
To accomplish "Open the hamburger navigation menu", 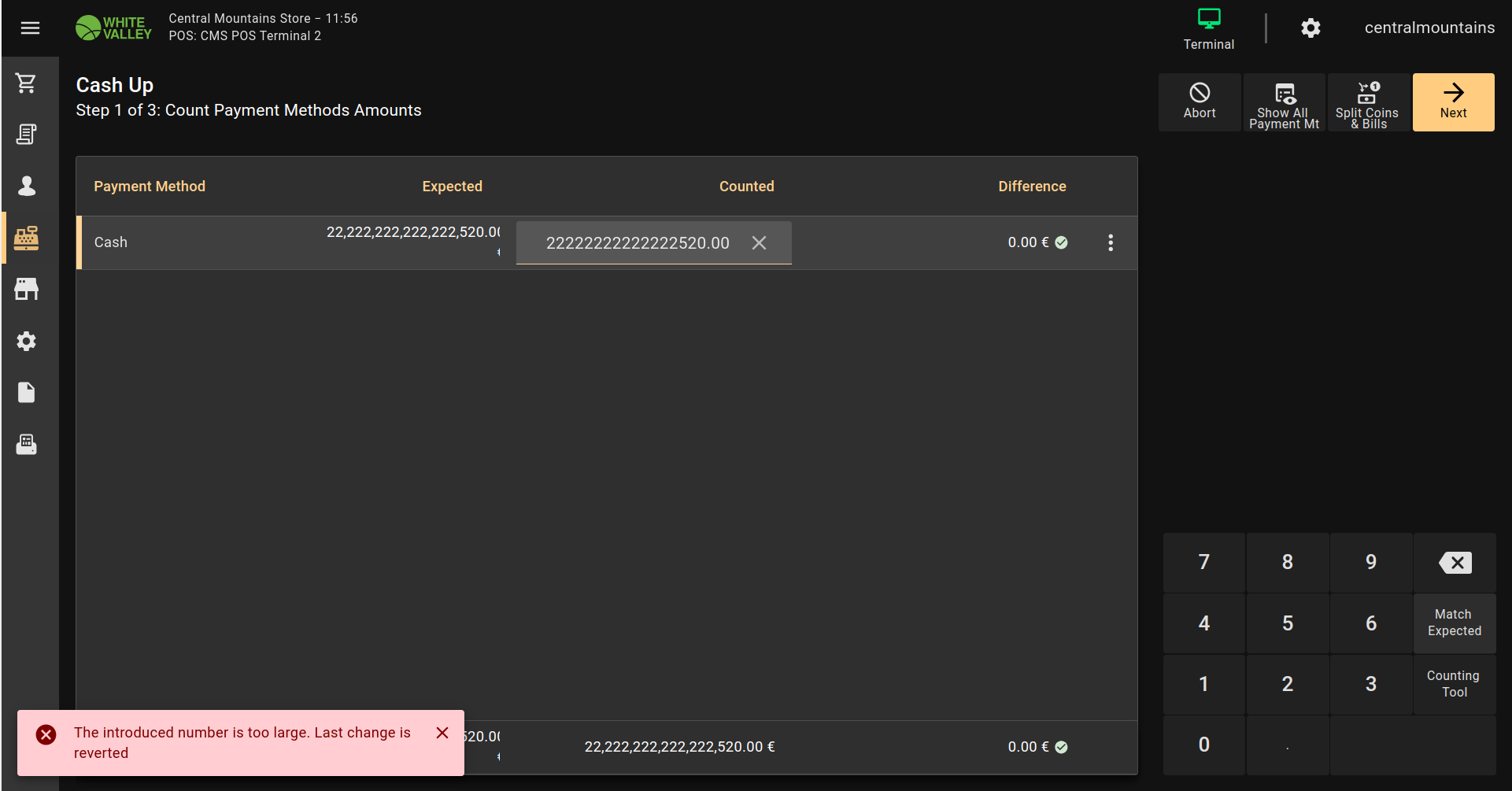I will 30,28.
